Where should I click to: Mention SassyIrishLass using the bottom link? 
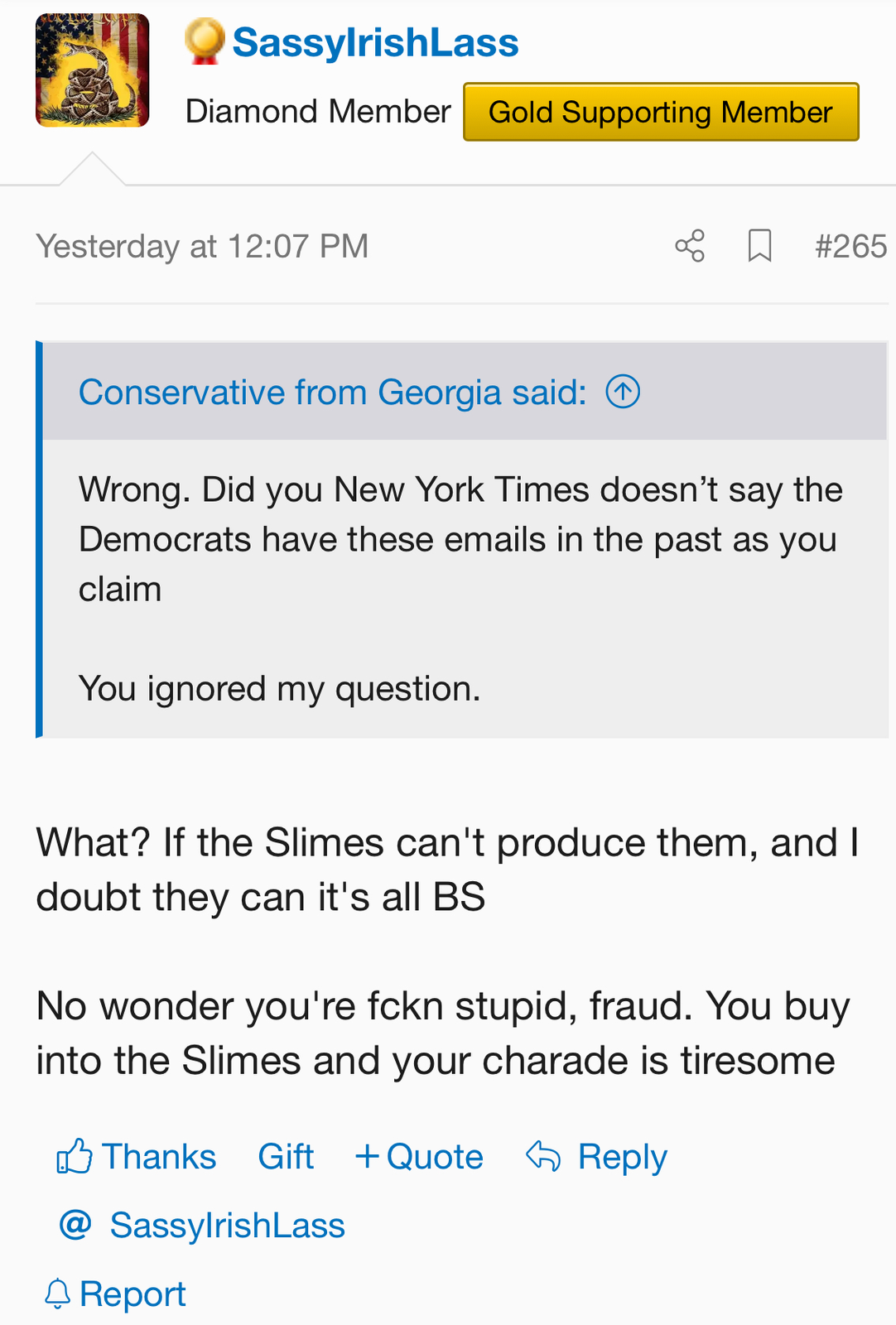tap(227, 1225)
